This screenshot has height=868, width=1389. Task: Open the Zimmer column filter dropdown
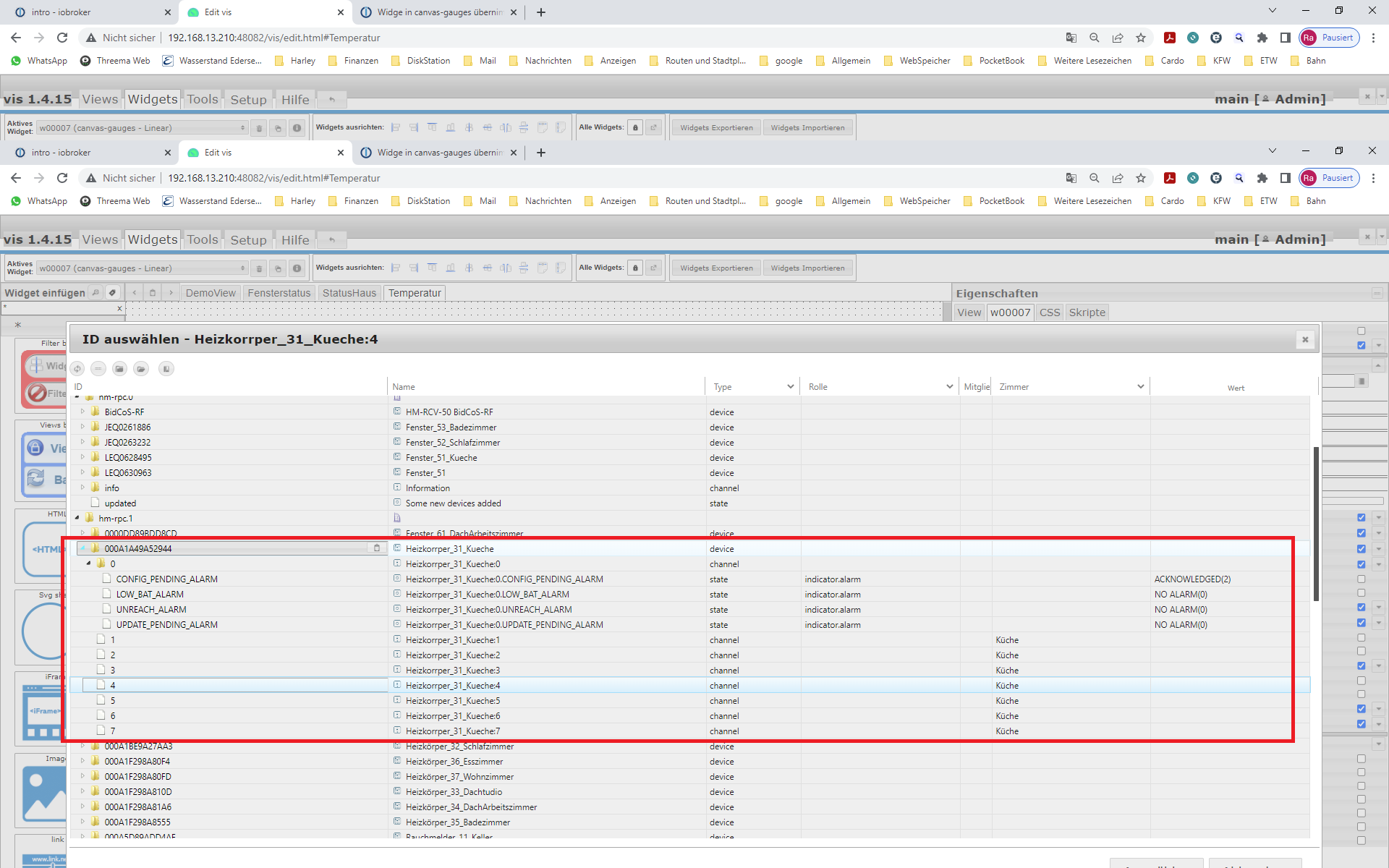tap(1140, 387)
